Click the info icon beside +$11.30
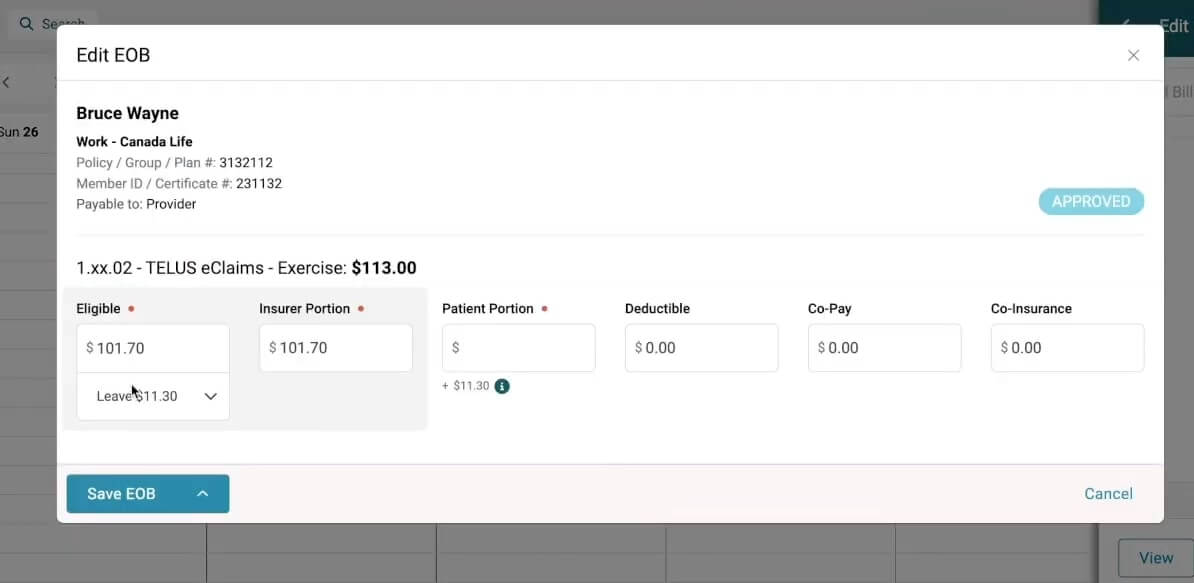This screenshot has height=583, width=1194. pyautogui.click(x=502, y=385)
